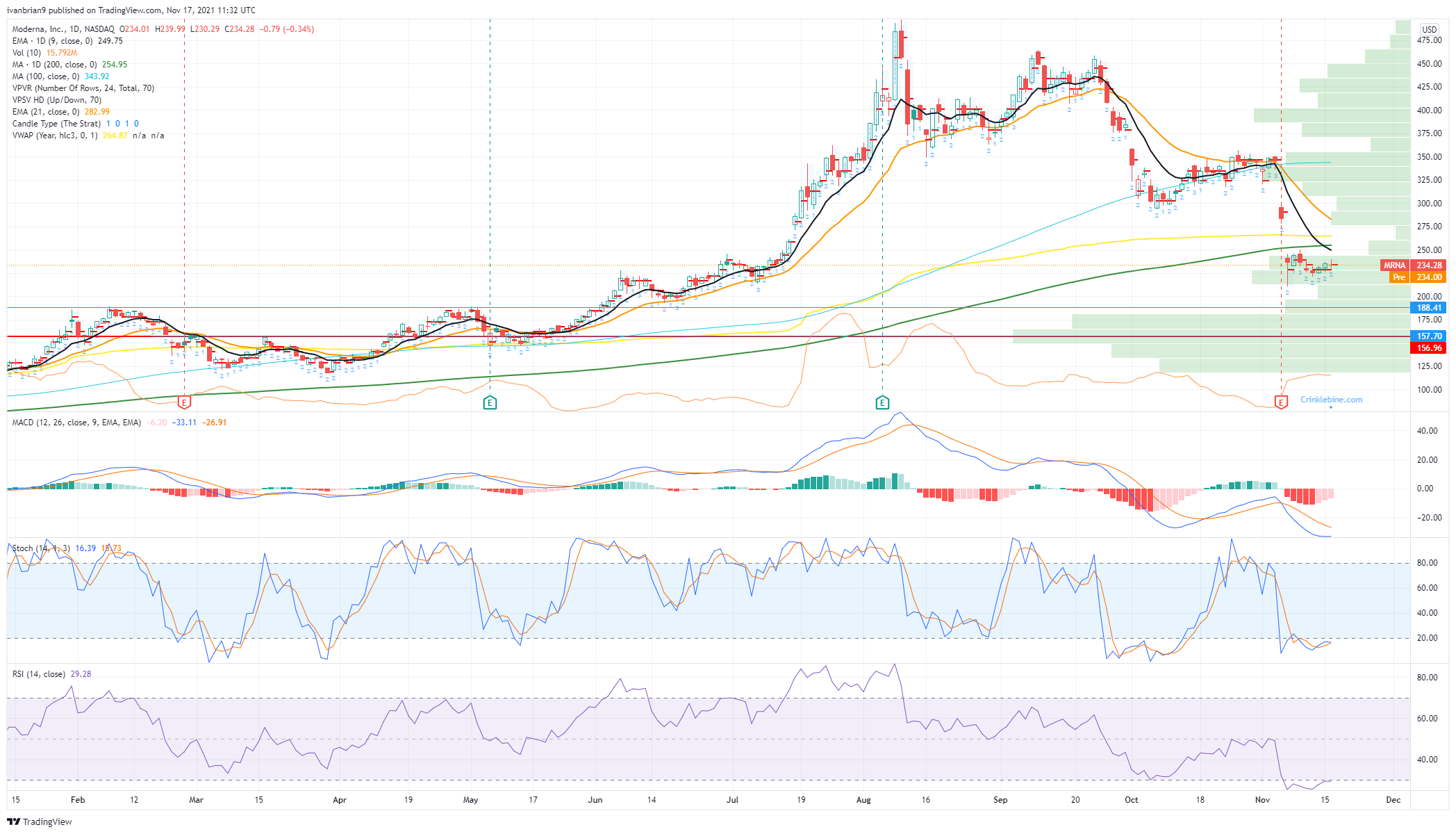Click the 250.00 price axis label
Viewport: 1456px width, 834px height.
(x=1429, y=250)
